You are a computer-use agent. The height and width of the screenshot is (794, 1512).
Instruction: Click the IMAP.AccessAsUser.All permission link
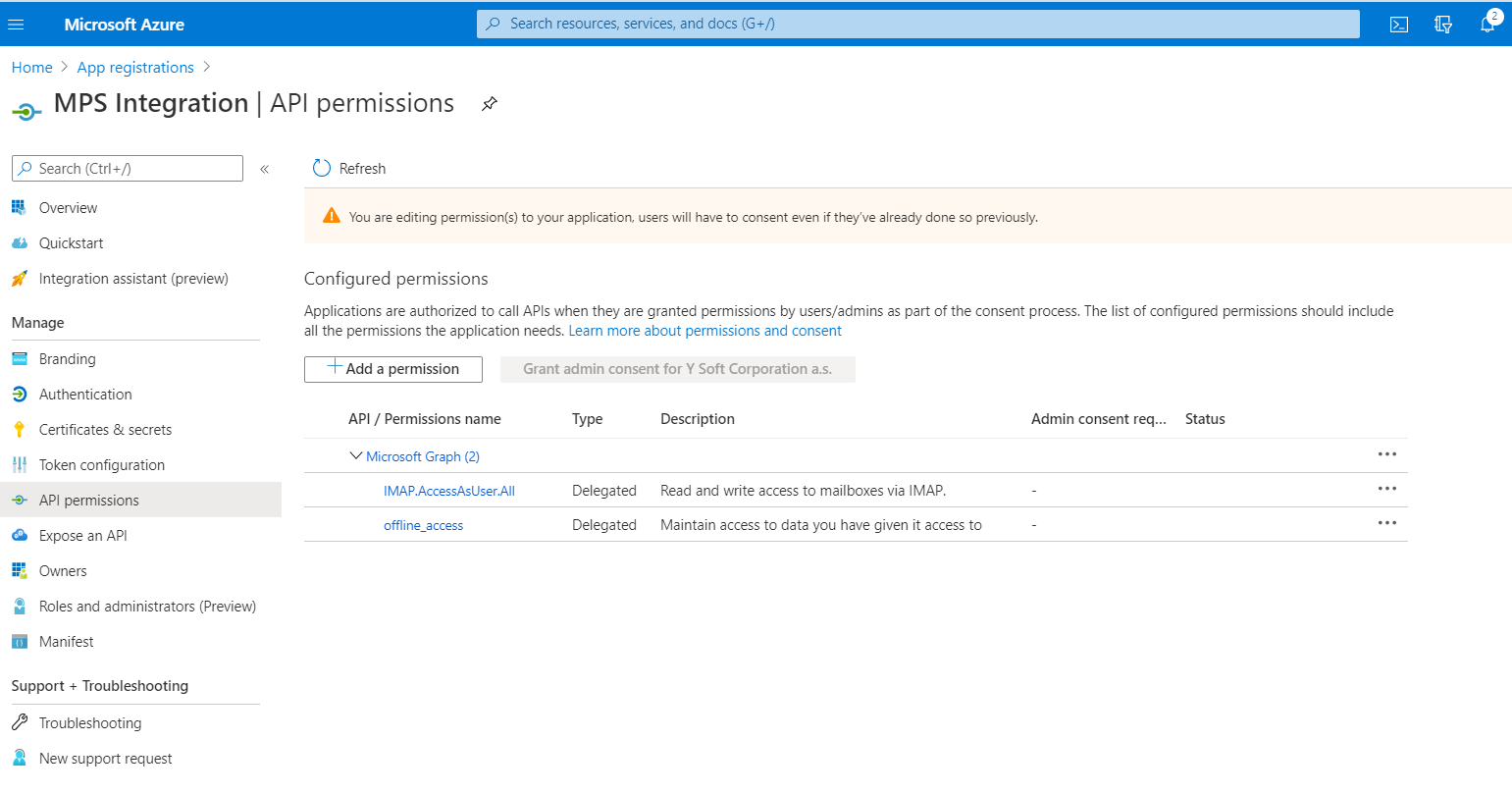pos(448,491)
